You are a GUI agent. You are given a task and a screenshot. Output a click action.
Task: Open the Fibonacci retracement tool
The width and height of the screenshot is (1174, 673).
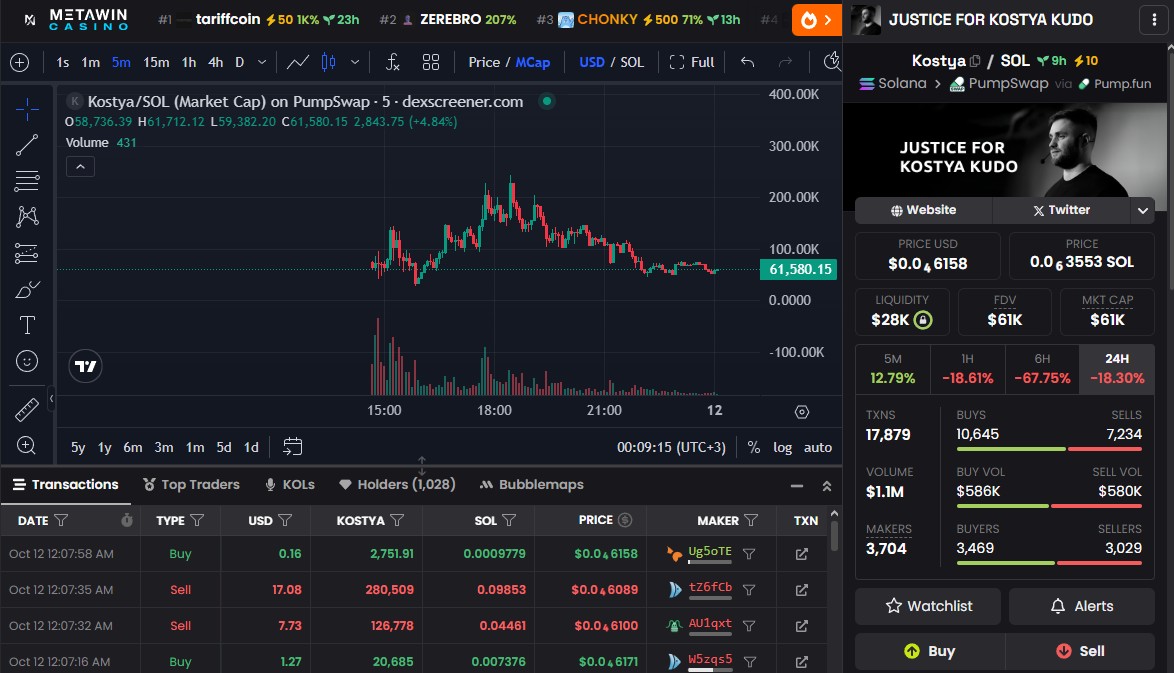click(27, 180)
